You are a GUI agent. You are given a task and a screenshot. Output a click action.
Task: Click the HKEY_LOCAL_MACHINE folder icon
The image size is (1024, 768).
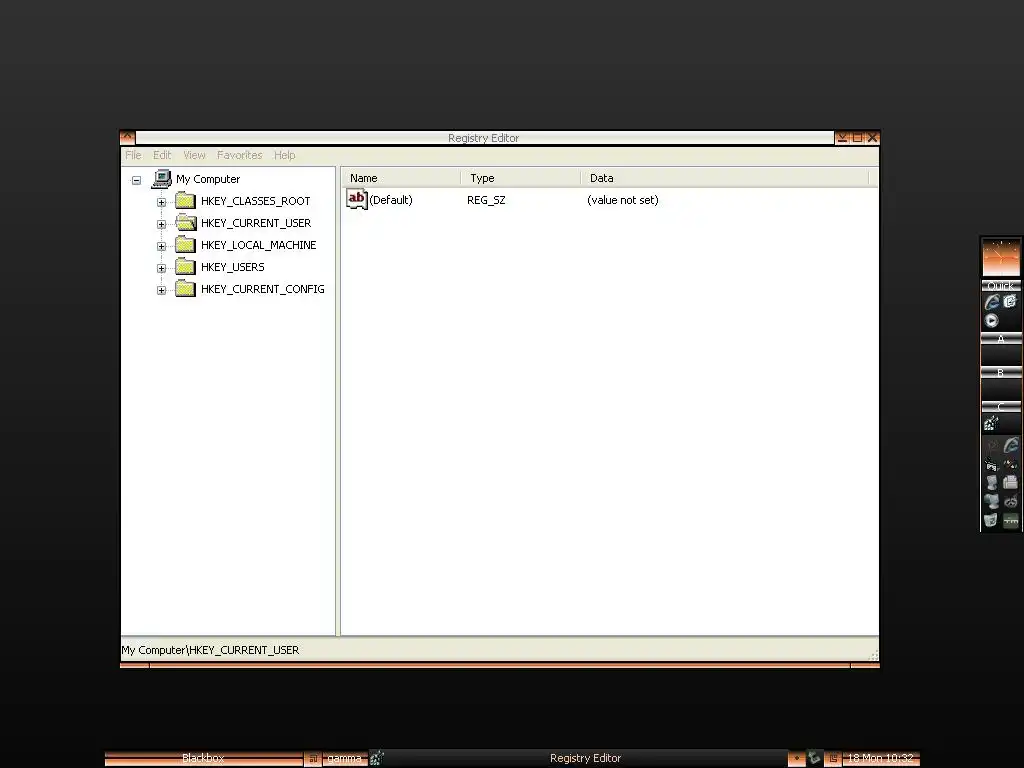(x=185, y=245)
